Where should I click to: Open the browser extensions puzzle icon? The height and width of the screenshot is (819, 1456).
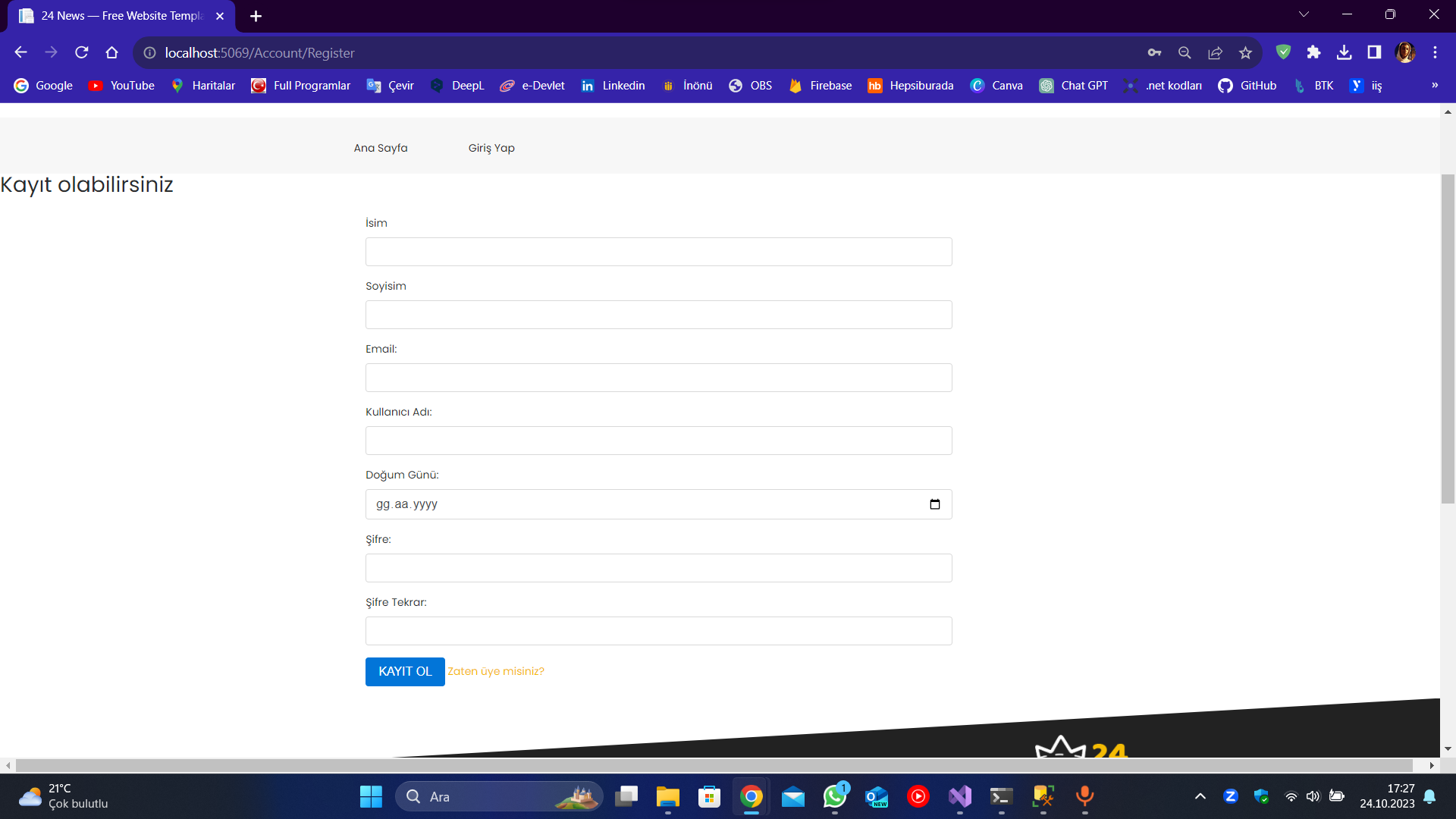coord(1314,53)
